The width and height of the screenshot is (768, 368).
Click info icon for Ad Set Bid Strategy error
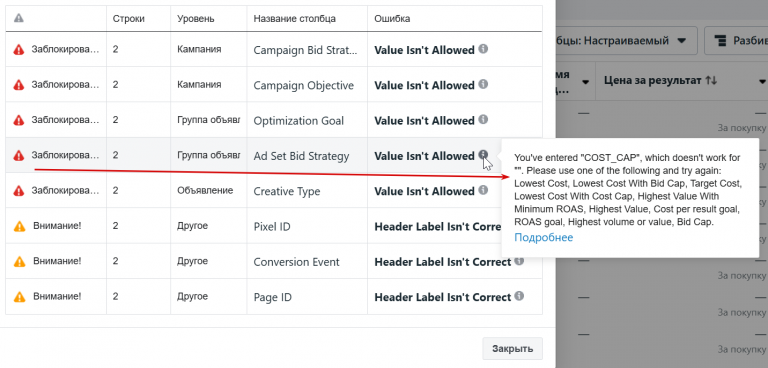pos(483,155)
